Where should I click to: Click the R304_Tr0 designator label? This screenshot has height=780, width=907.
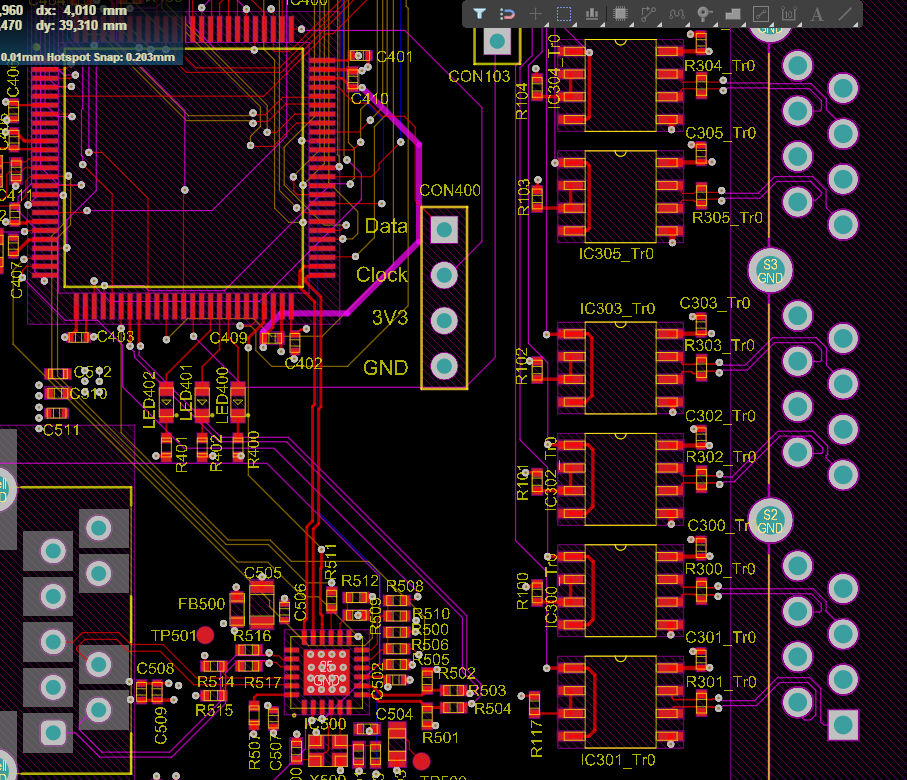coord(720,66)
